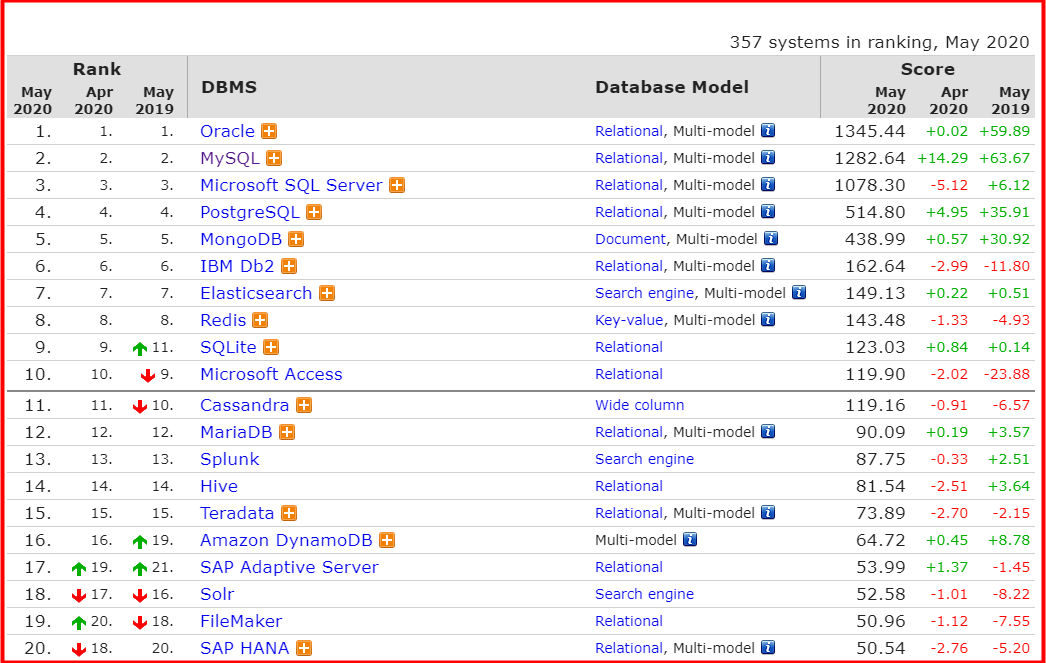Image resolution: width=1046 pixels, height=663 pixels.
Task: Open the Elasticsearch link
Action: click(256, 293)
